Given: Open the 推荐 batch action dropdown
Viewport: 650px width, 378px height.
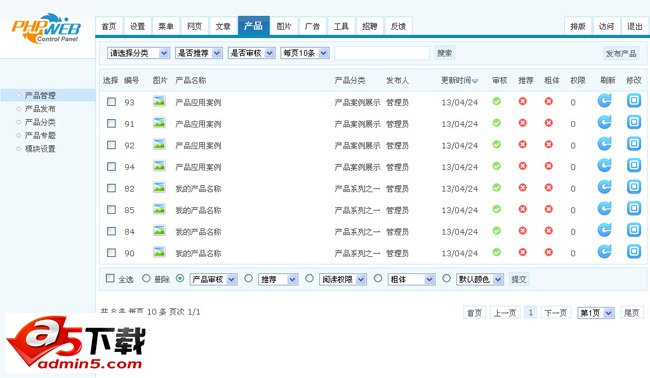Looking at the screenshot, I should click(278, 279).
